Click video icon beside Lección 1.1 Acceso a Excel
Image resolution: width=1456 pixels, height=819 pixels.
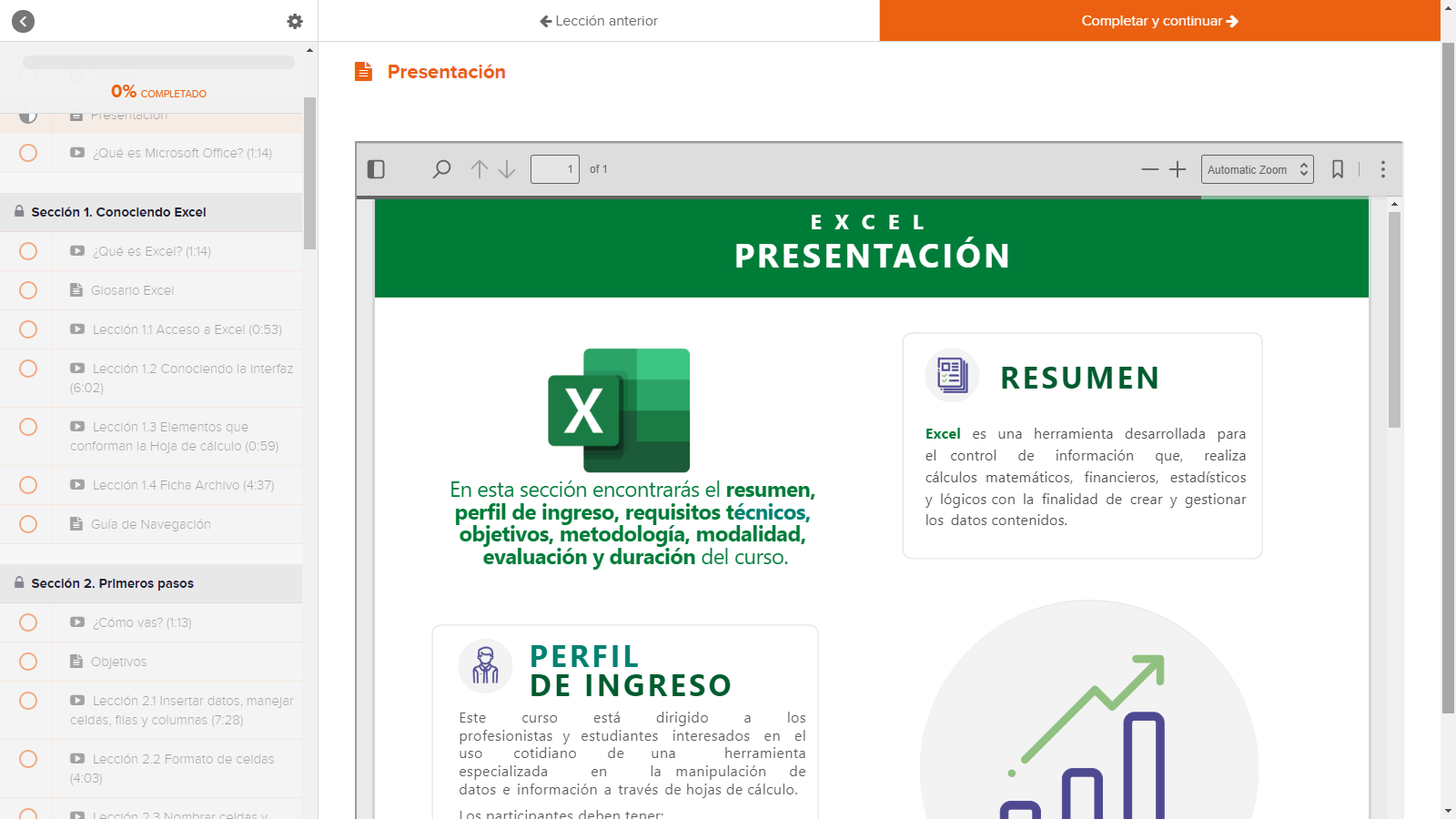coord(77,329)
